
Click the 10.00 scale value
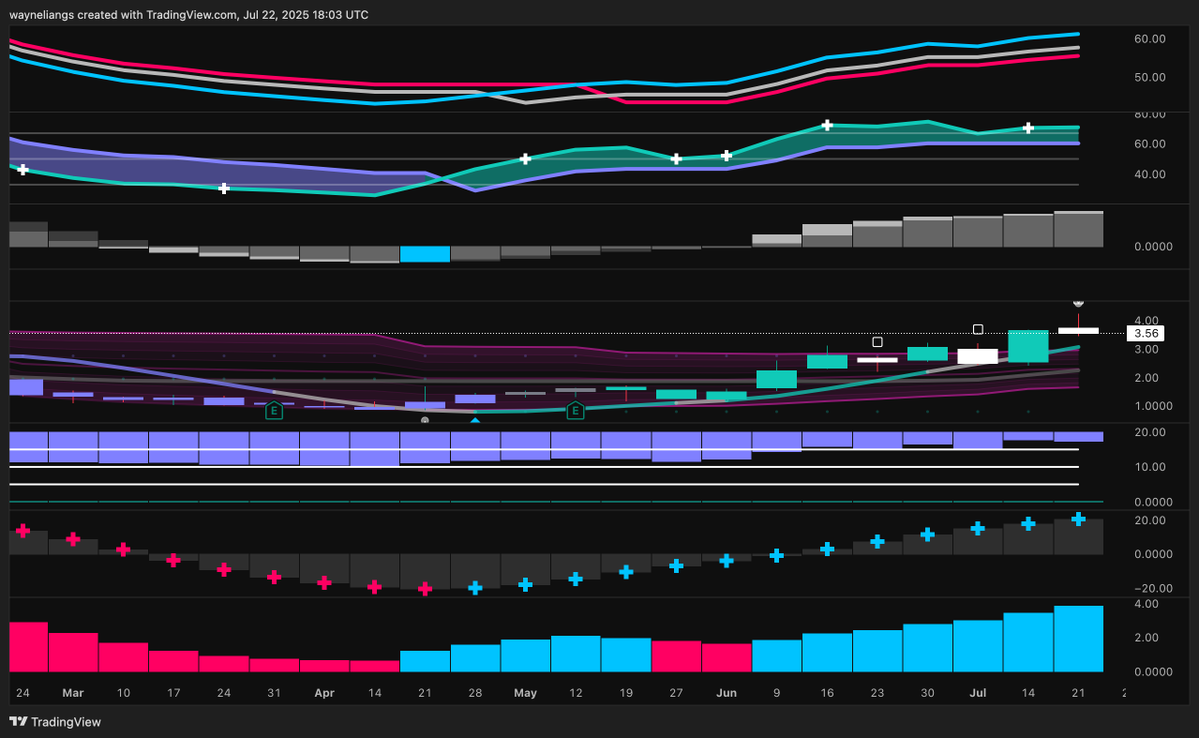[1149, 467]
